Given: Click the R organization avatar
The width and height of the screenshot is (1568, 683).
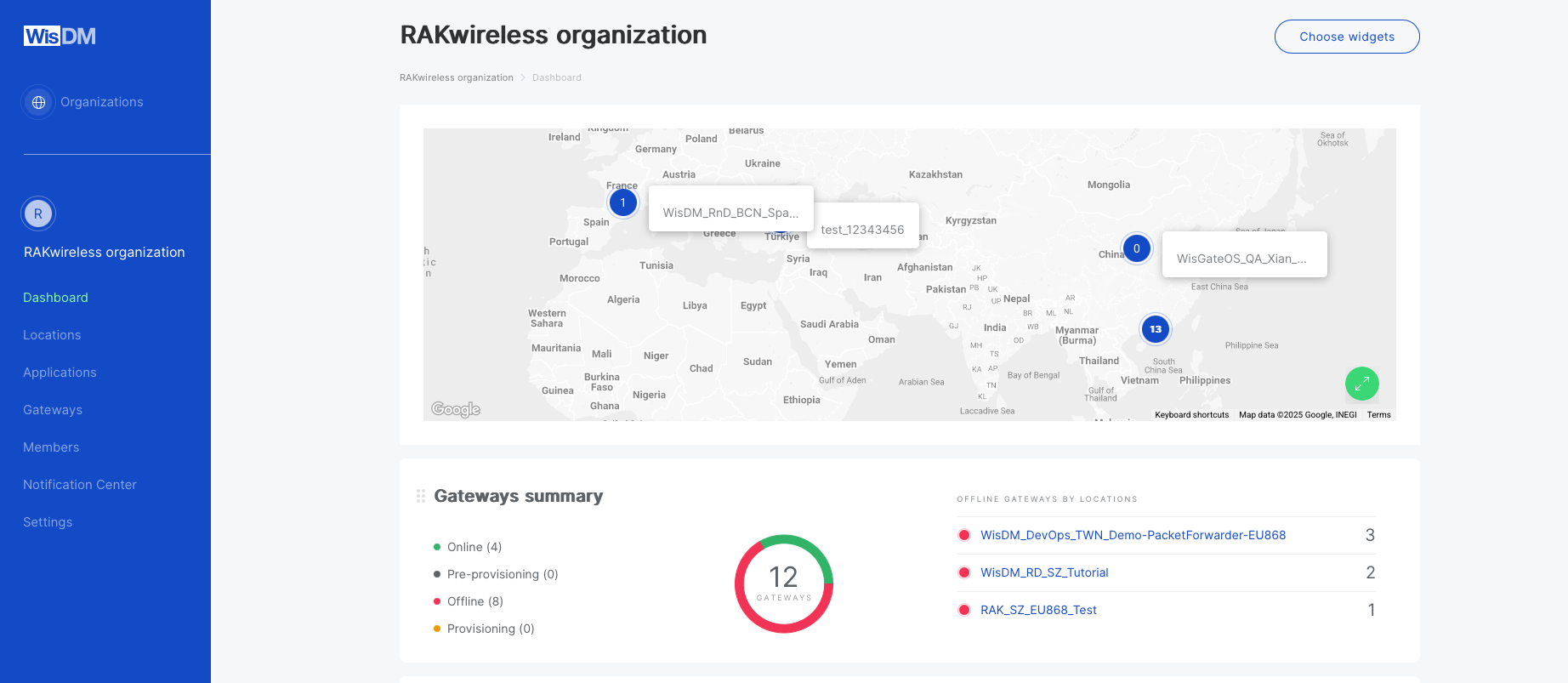Looking at the screenshot, I should click(x=38, y=214).
